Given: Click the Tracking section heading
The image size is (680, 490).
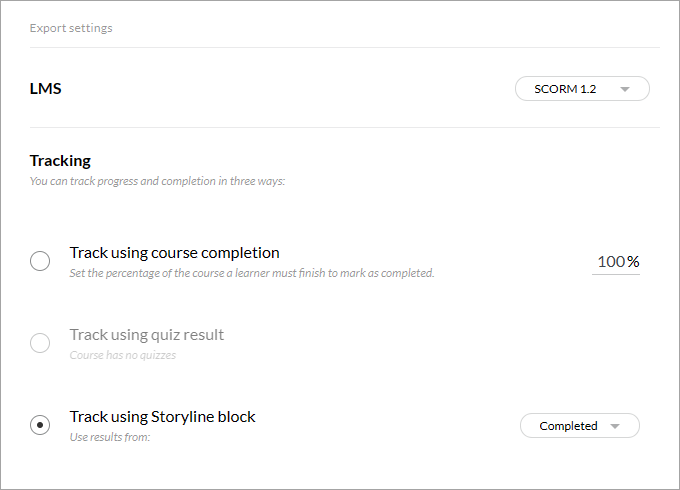Looking at the screenshot, I should (x=60, y=161).
